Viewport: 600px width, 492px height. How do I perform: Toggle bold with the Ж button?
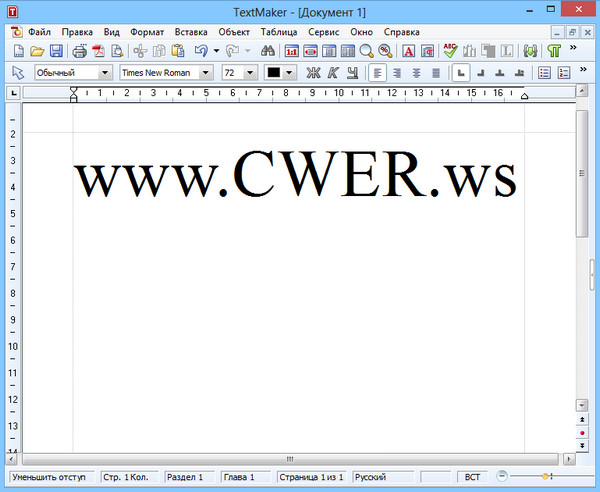(313, 73)
